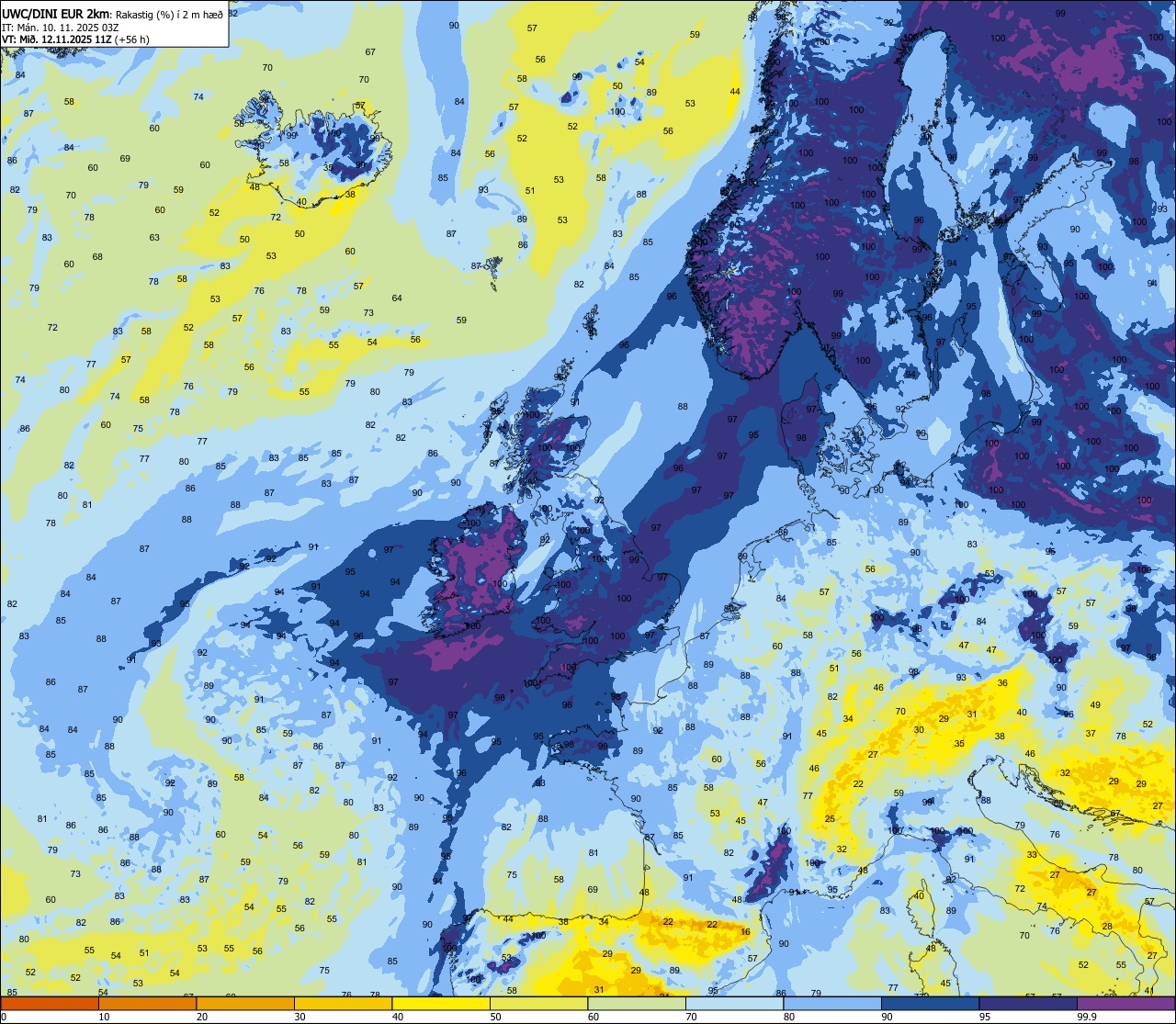
Task: Click the '50' label under the legend
Action: click(x=496, y=1017)
